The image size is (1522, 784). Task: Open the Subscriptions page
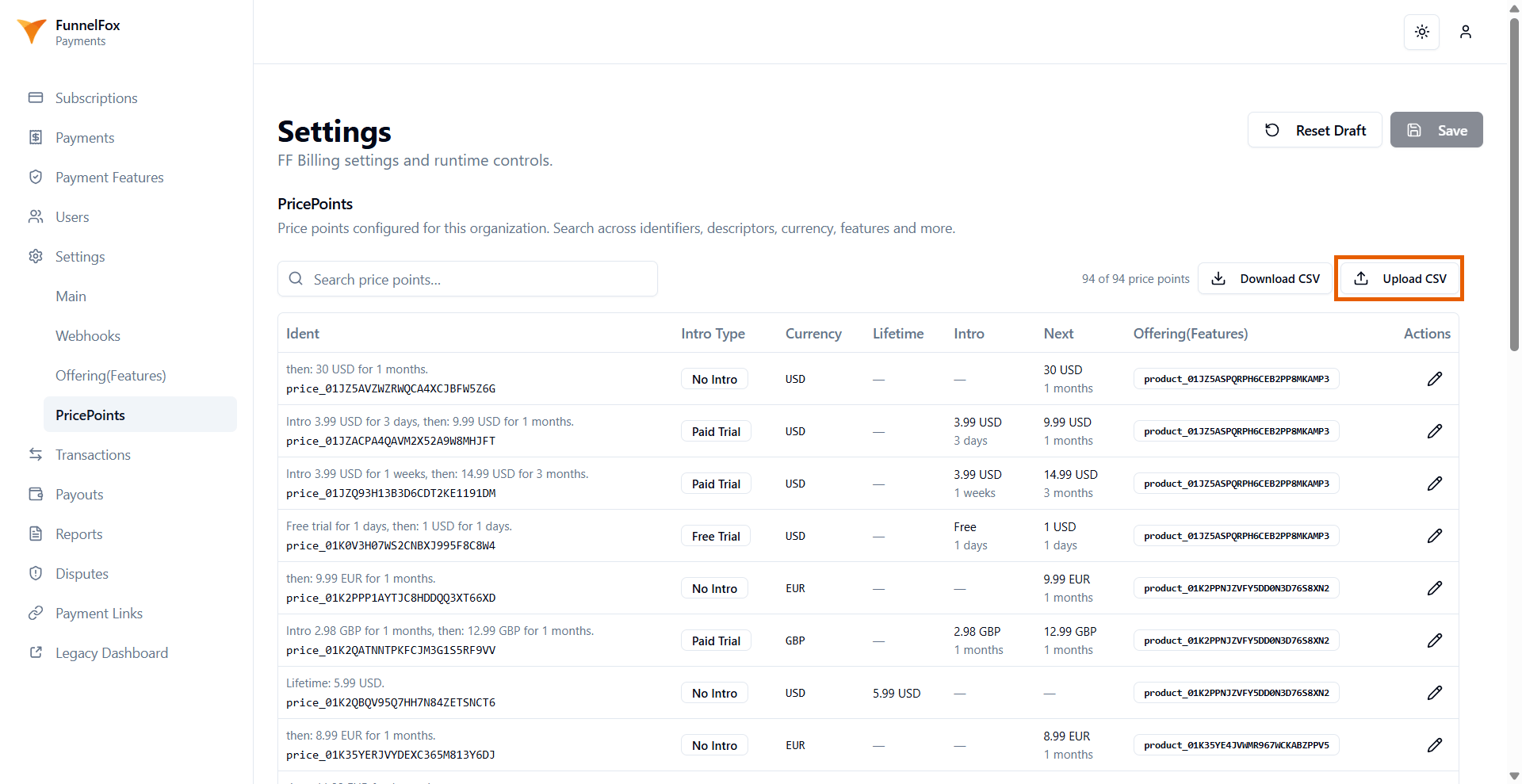coord(97,98)
